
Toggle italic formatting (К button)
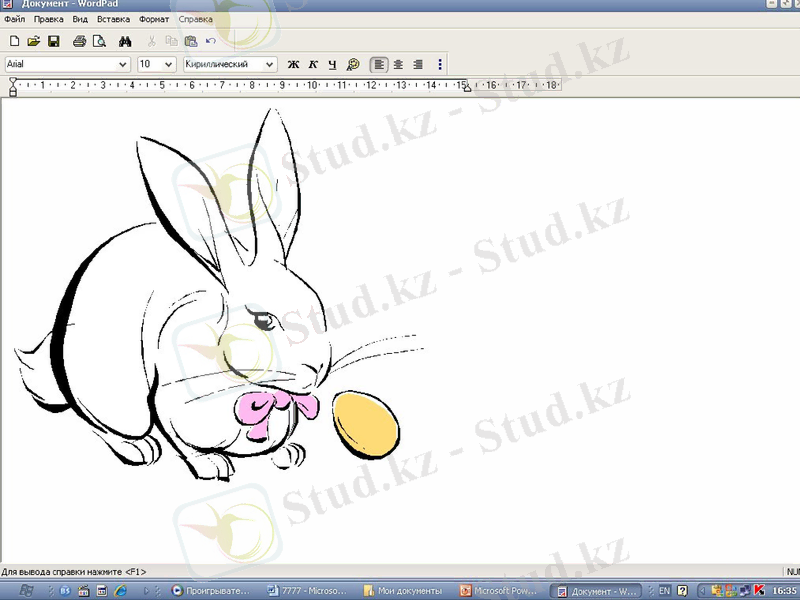click(x=313, y=64)
